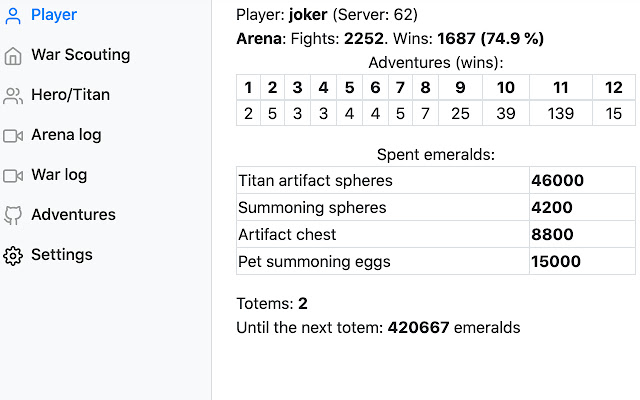Click the Settings gear icon
Viewport: 640px width, 400px height.
pos(13,255)
